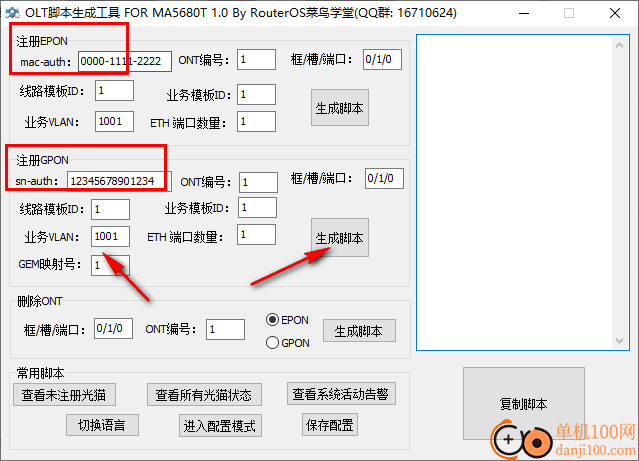Click the EPON mac-auth input field
Viewport: 639px width, 461px height.
click(125, 61)
